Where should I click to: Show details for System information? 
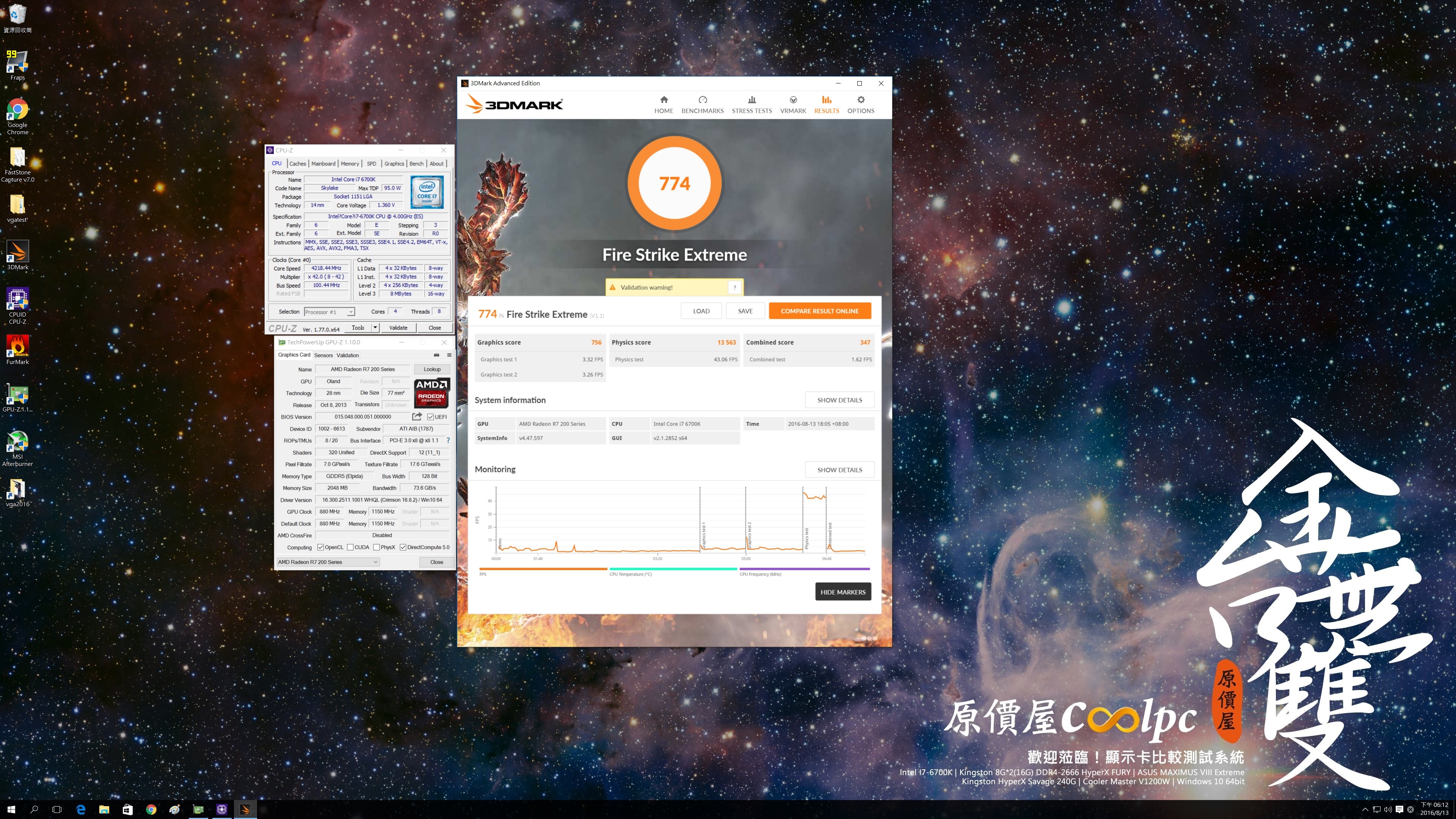pyautogui.click(x=839, y=400)
